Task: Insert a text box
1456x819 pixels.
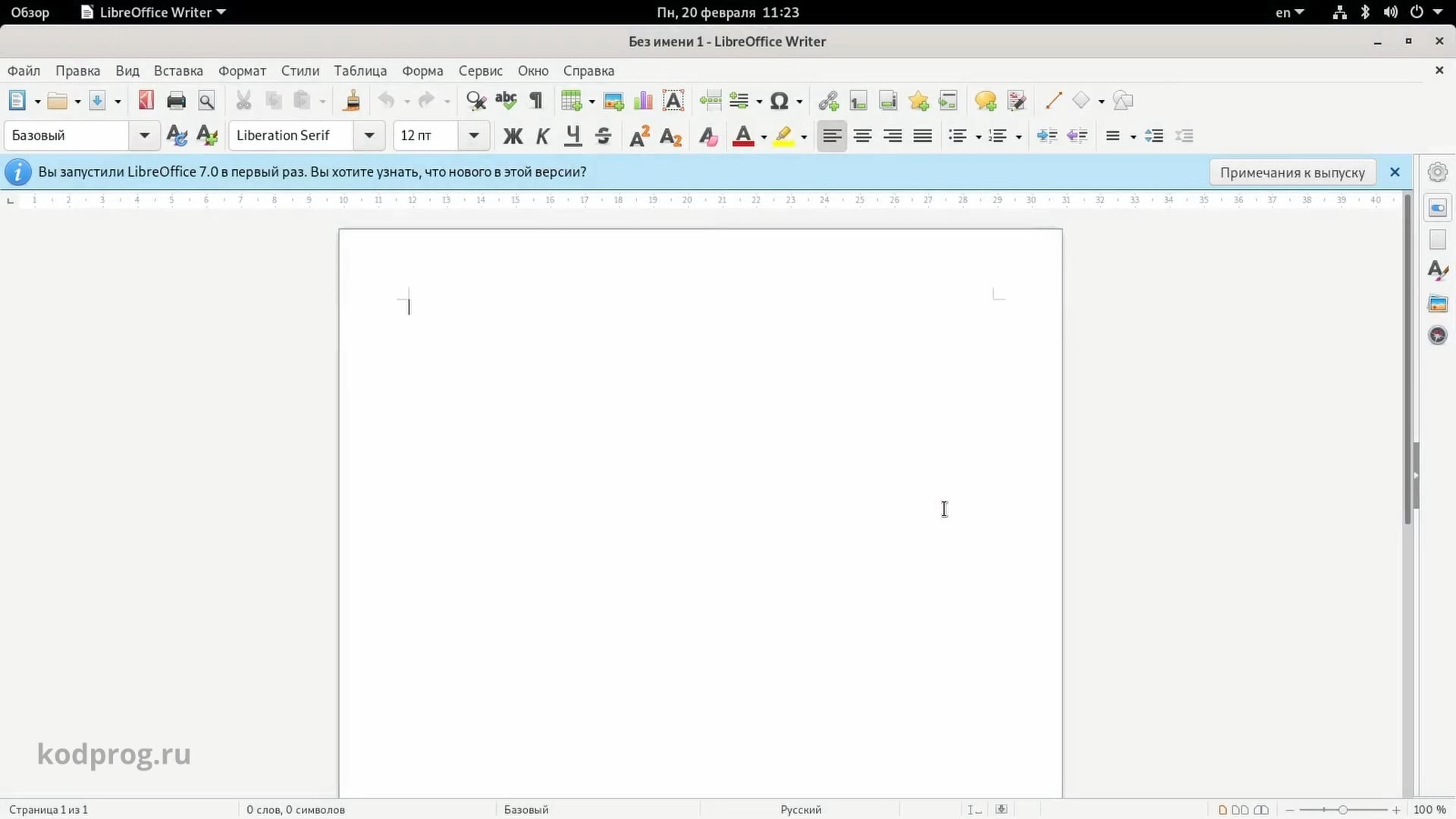Action: click(x=673, y=101)
